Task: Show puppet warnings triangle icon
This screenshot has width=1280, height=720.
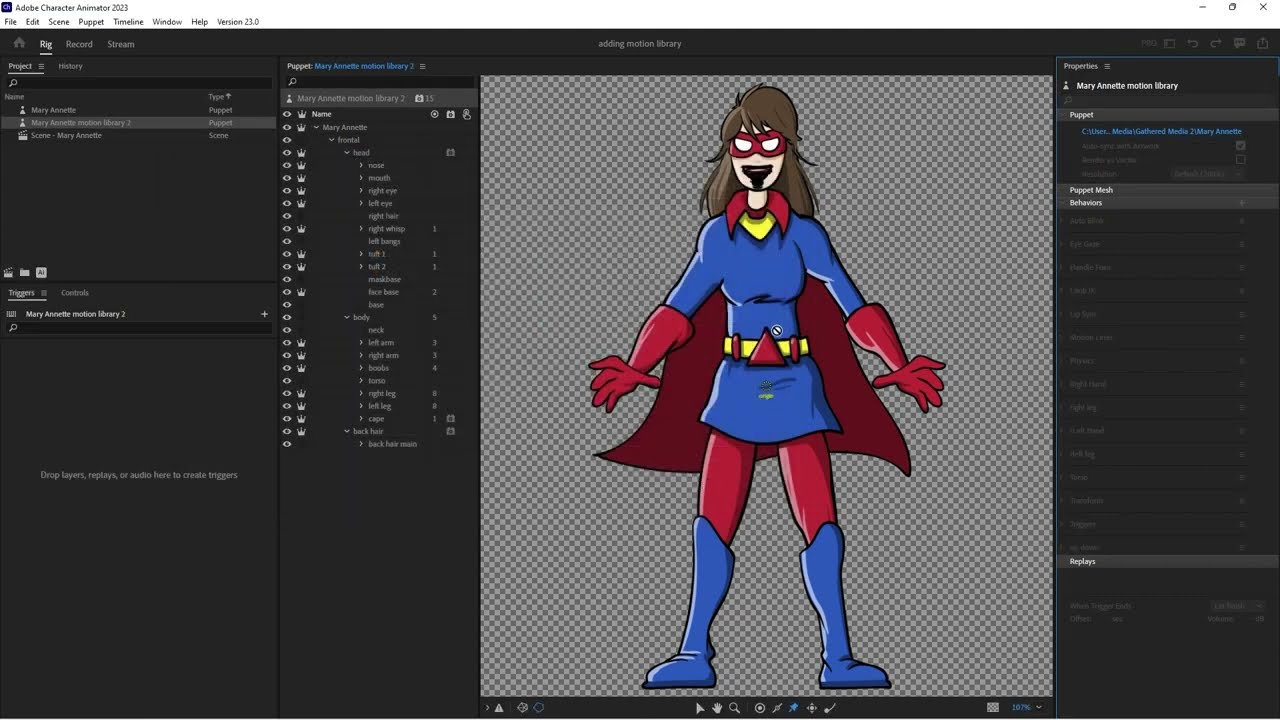Action: point(499,707)
